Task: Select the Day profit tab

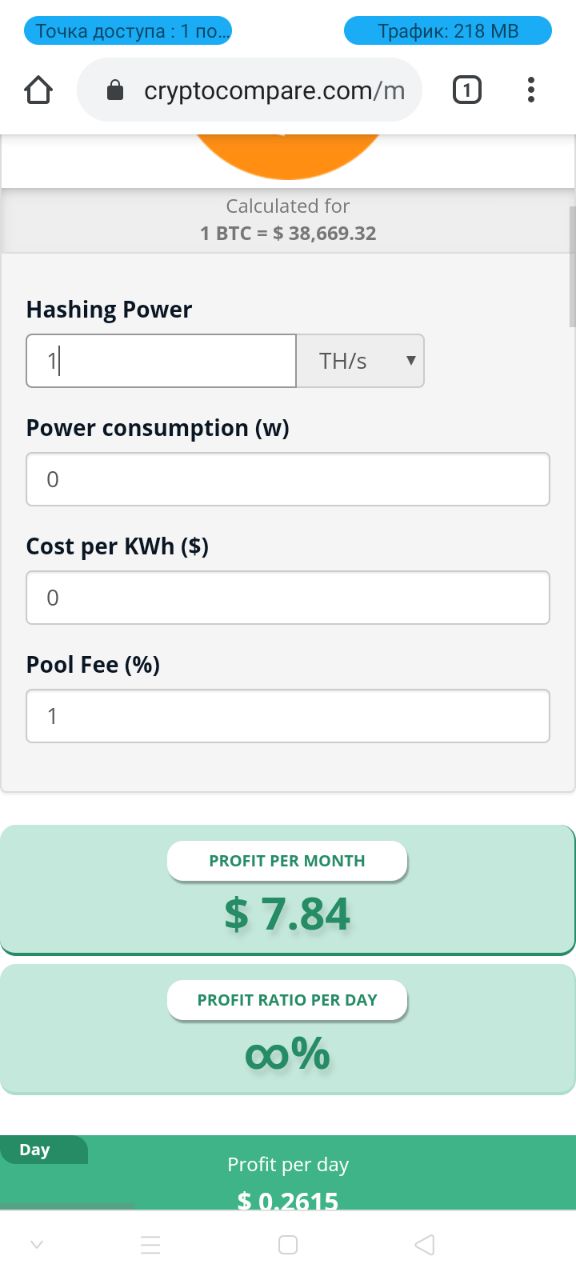Action: pos(44,1150)
